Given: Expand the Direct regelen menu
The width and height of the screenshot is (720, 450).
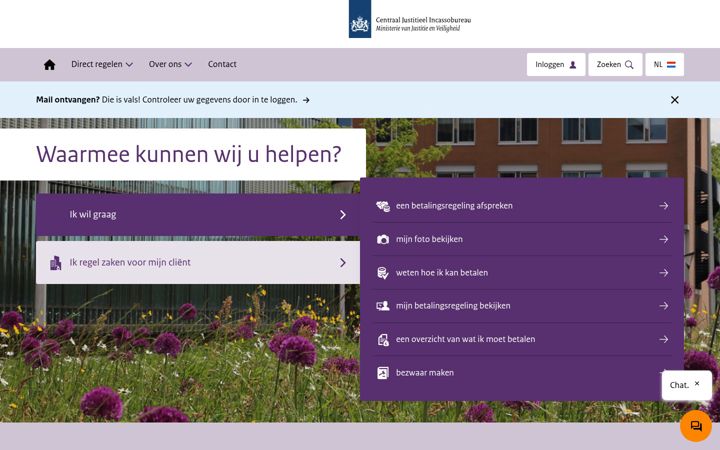Looking at the screenshot, I should [101, 64].
